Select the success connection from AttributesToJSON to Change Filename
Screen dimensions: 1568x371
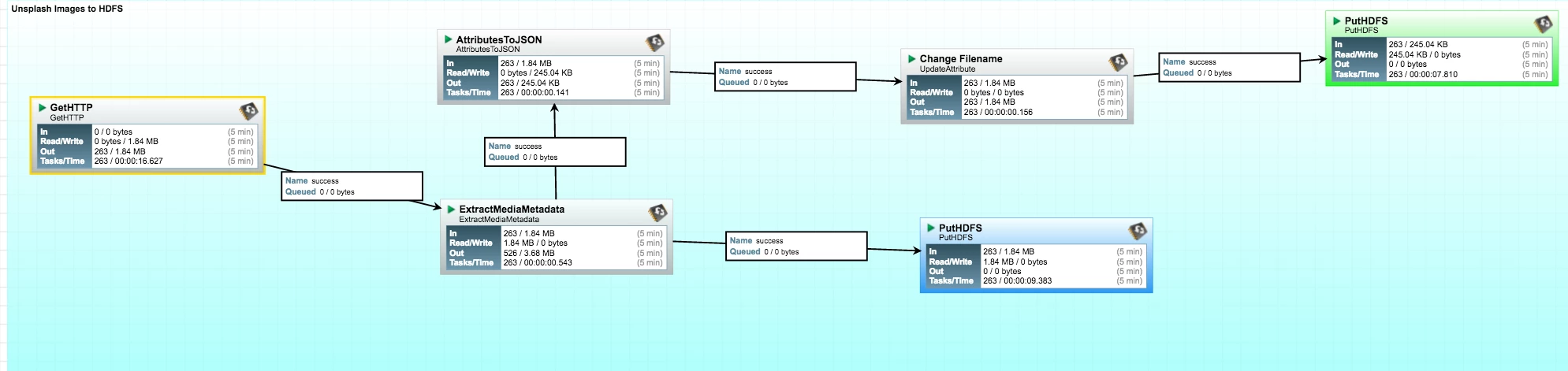point(785,76)
